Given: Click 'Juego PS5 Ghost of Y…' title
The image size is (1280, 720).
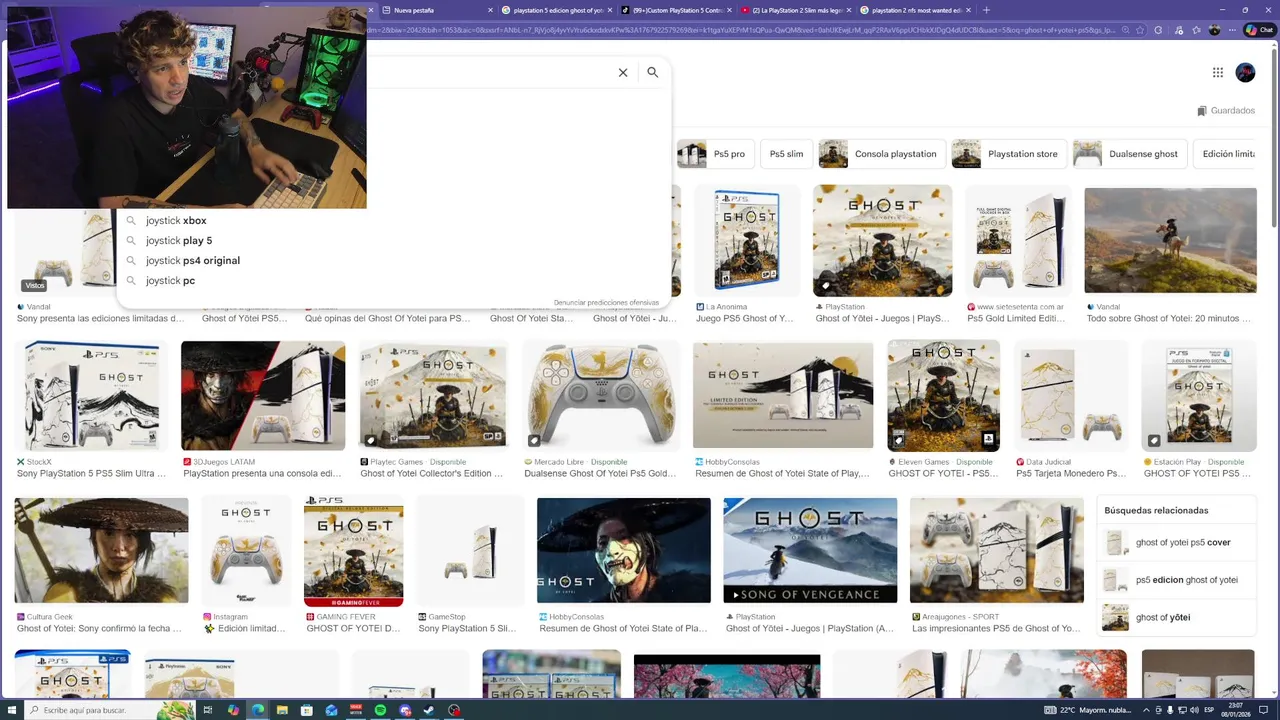Looking at the screenshot, I should [744, 318].
